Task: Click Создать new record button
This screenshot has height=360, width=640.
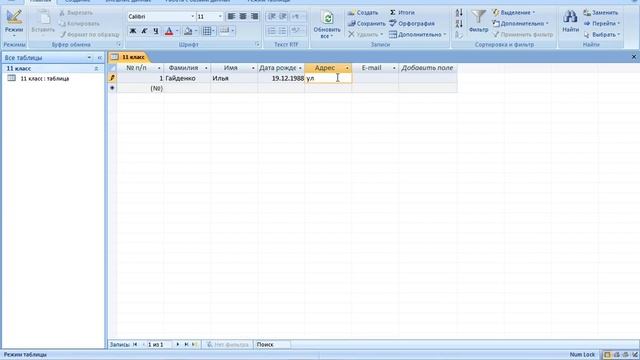Action: pos(363,13)
